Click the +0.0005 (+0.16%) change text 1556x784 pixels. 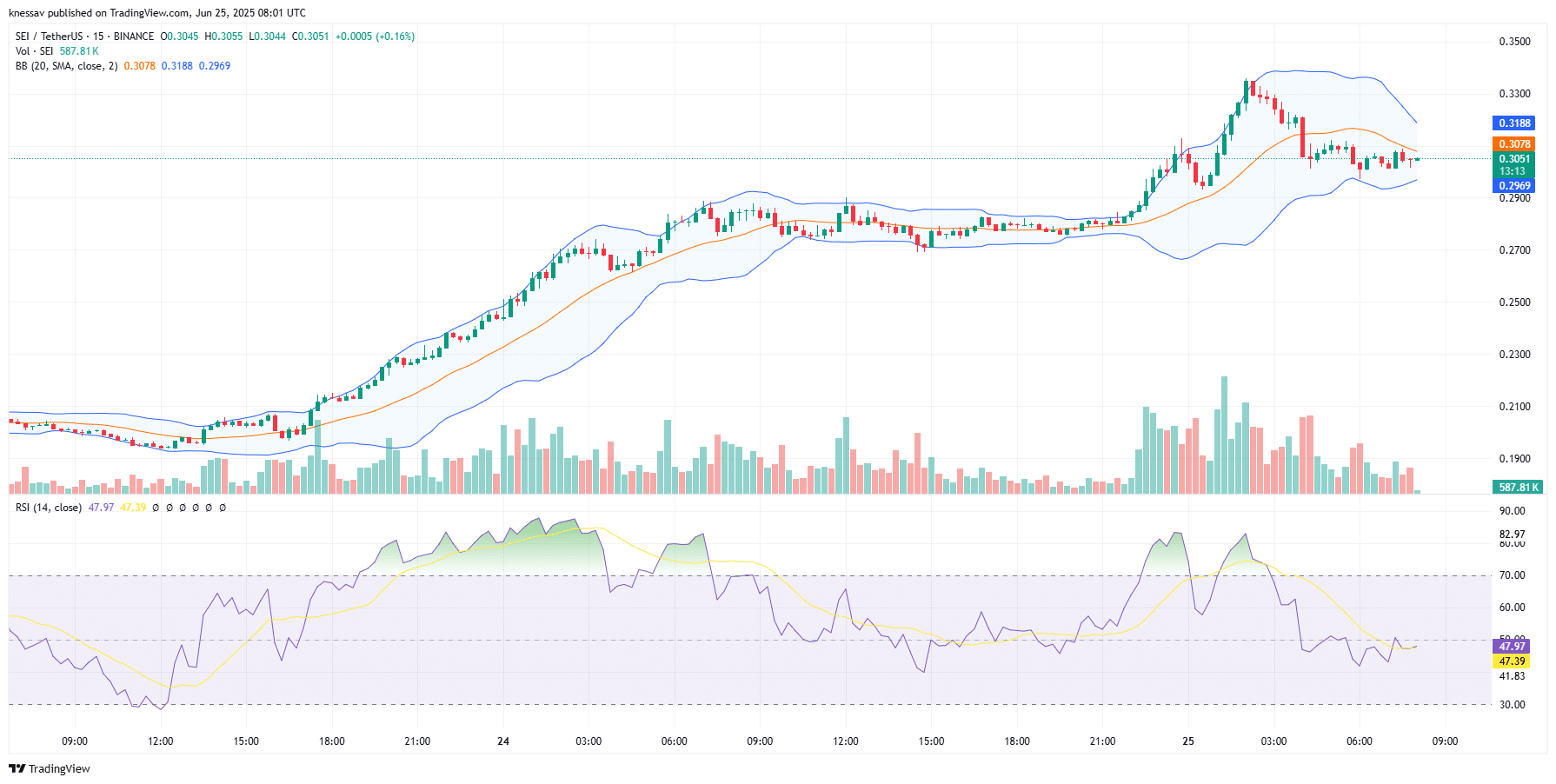[375, 37]
